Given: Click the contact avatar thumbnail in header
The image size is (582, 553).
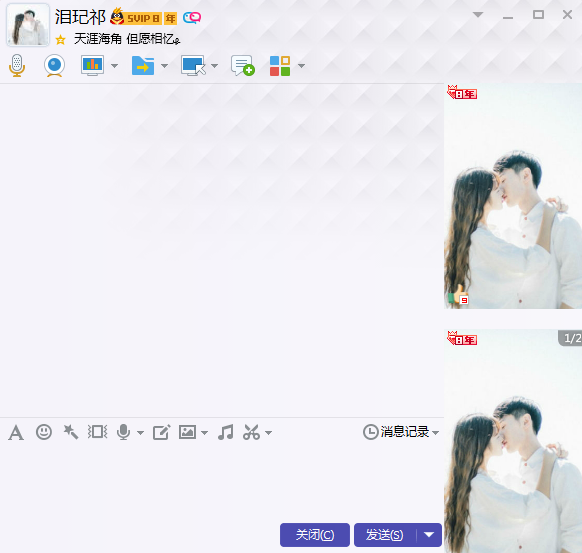Looking at the screenshot, I should [28, 25].
